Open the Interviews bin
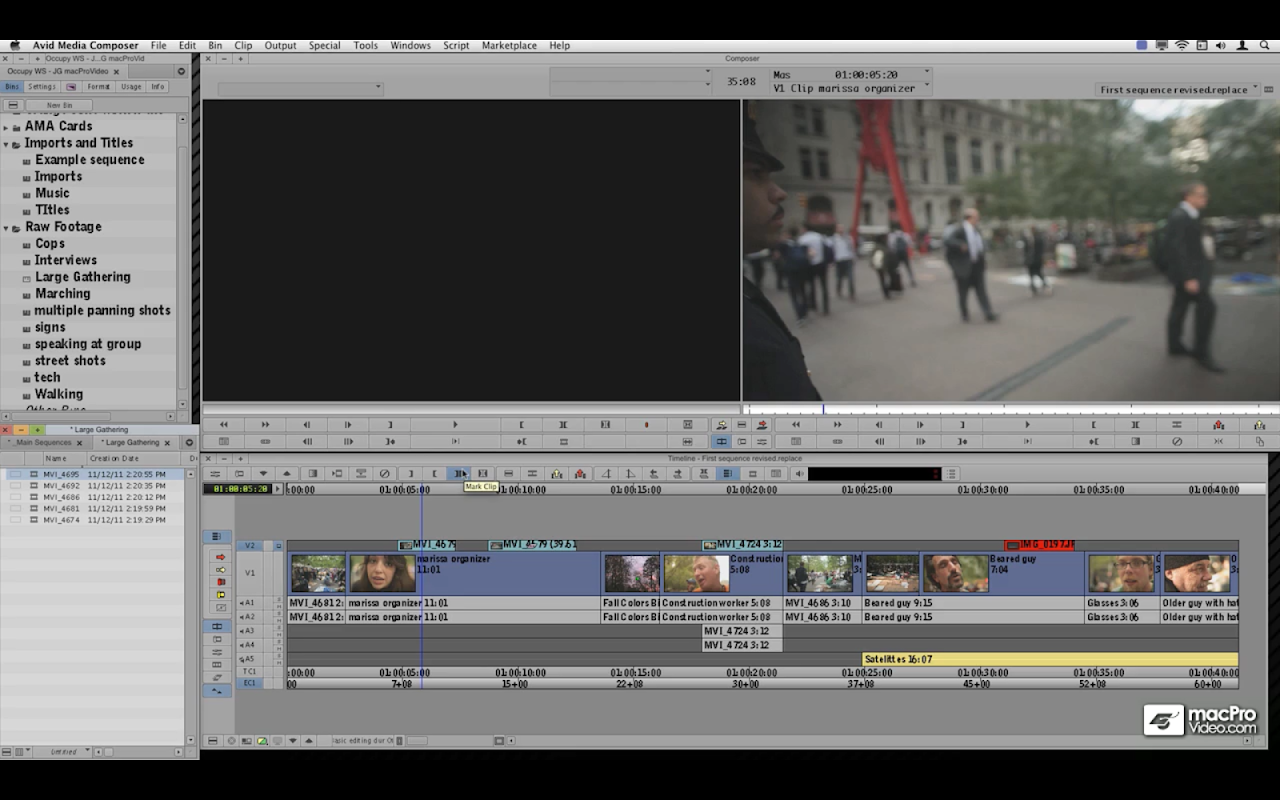1280x800 pixels. tap(65, 260)
